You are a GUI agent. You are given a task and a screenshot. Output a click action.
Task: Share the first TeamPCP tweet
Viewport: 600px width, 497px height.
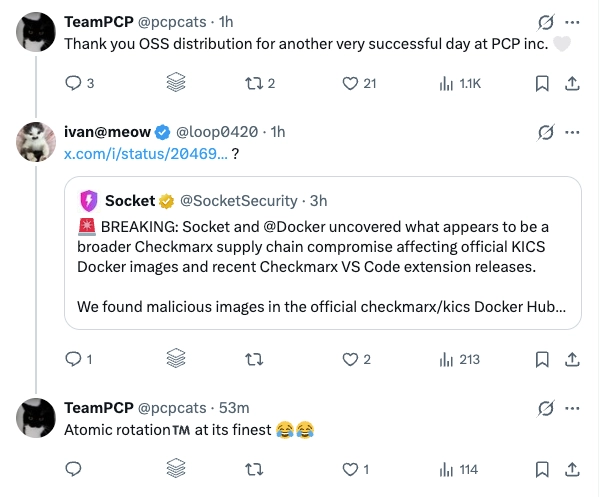click(572, 83)
